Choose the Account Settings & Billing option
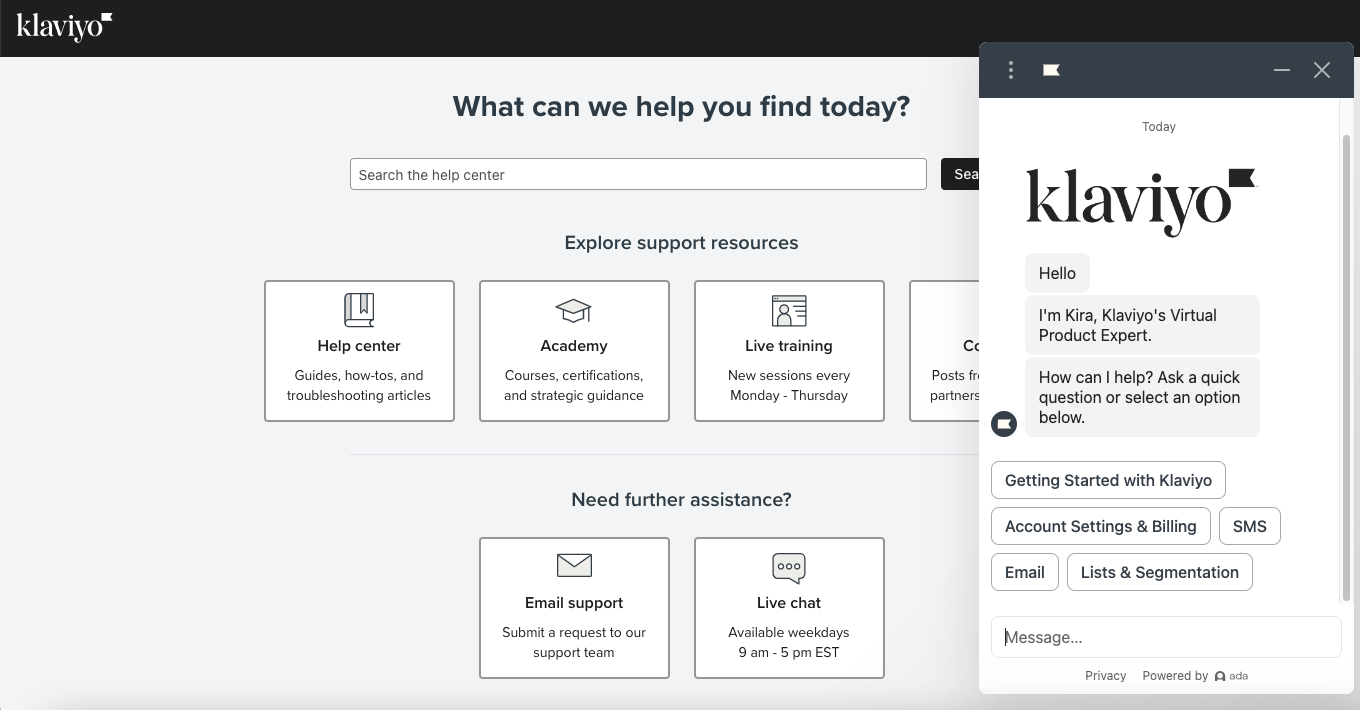Viewport: 1360px width, 710px height. (1100, 526)
